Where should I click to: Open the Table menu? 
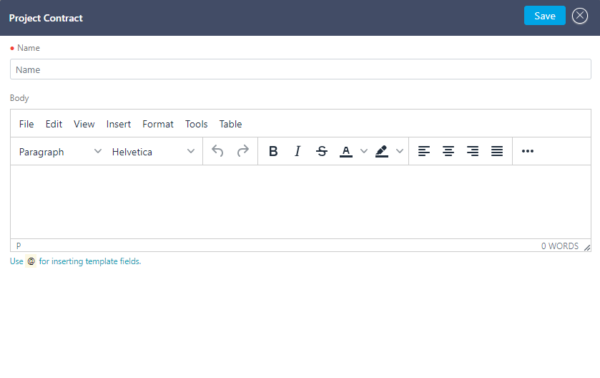click(x=230, y=124)
